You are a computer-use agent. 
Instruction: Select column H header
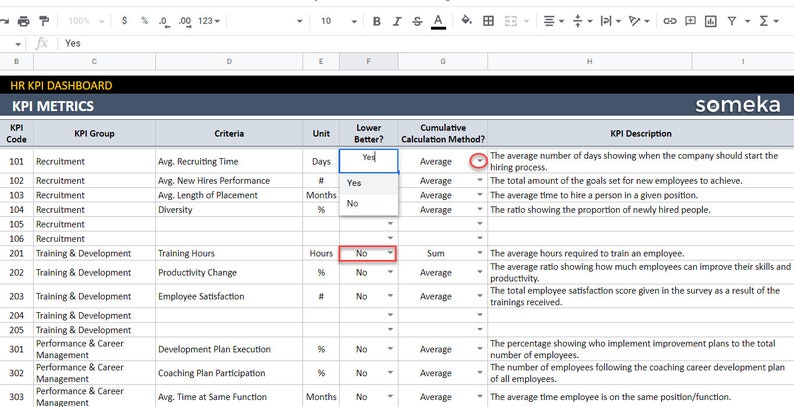(589, 61)
